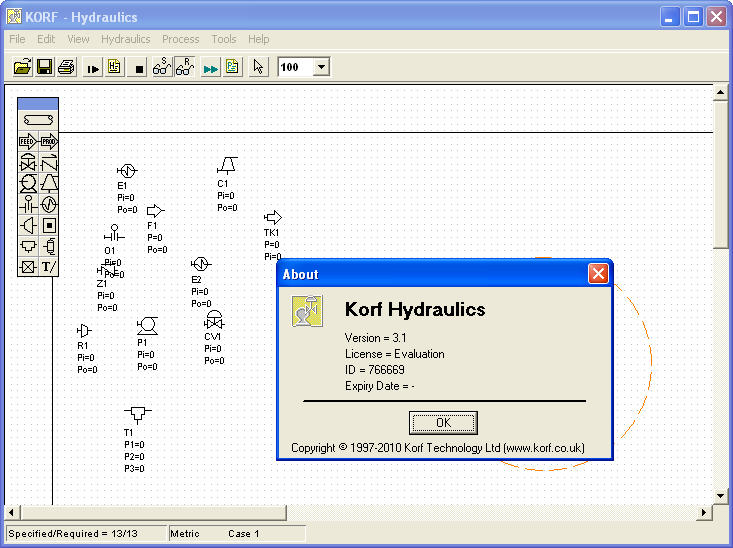
Task: Click the horizontal scrollbar right arrow
Action: pyautogui.click(x=704, y=512)
